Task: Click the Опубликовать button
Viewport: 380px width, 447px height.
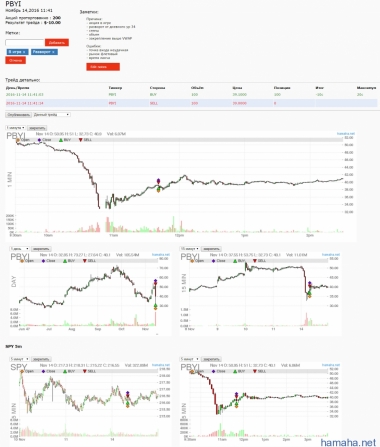Action: coord(18,115)
